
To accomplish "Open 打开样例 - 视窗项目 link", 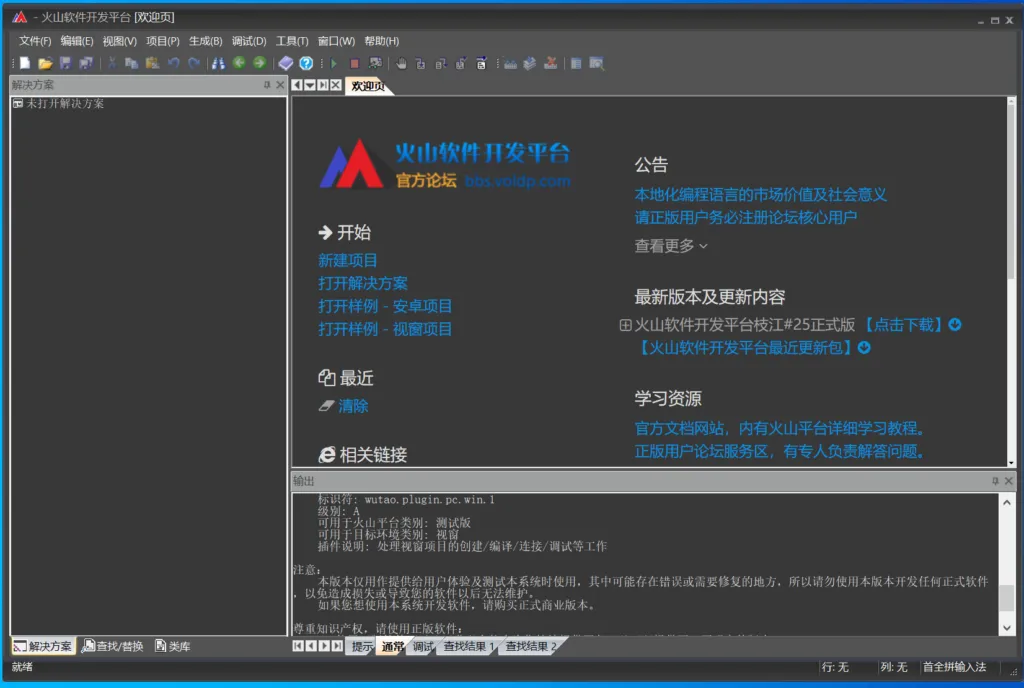I will pos(385,329).
